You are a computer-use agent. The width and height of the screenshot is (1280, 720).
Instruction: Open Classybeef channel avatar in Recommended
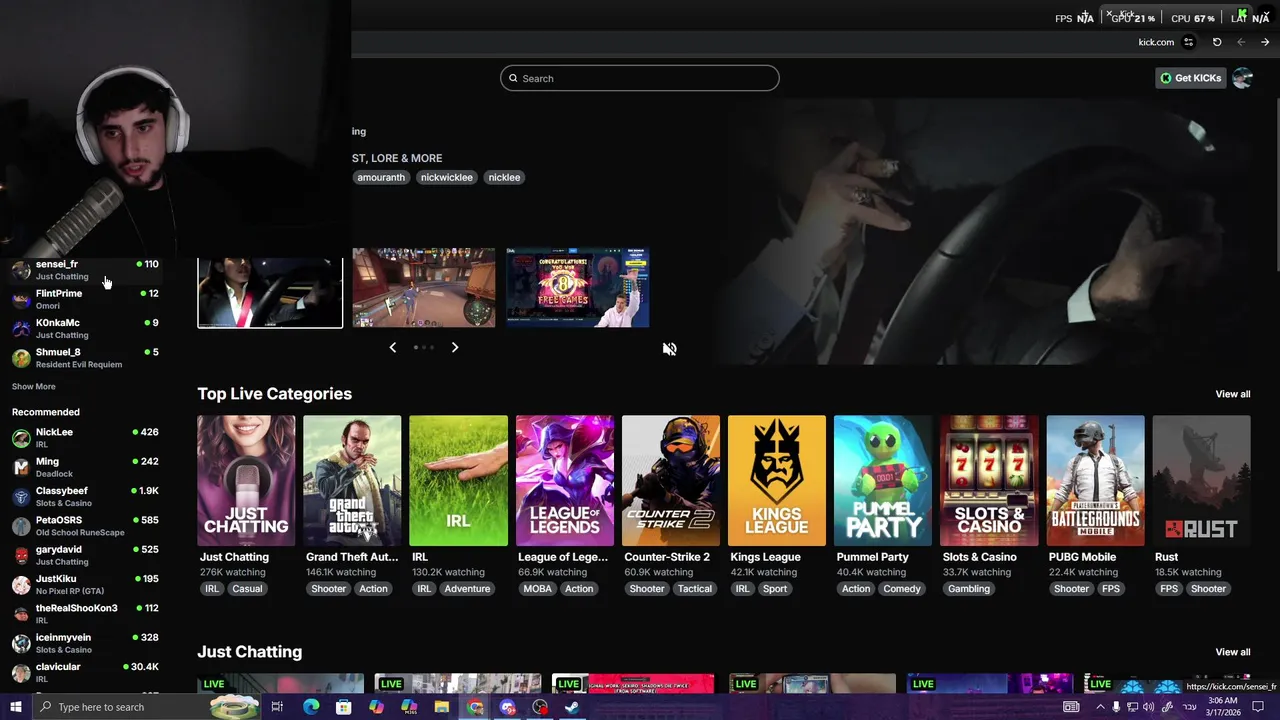[x=21, y=497]
